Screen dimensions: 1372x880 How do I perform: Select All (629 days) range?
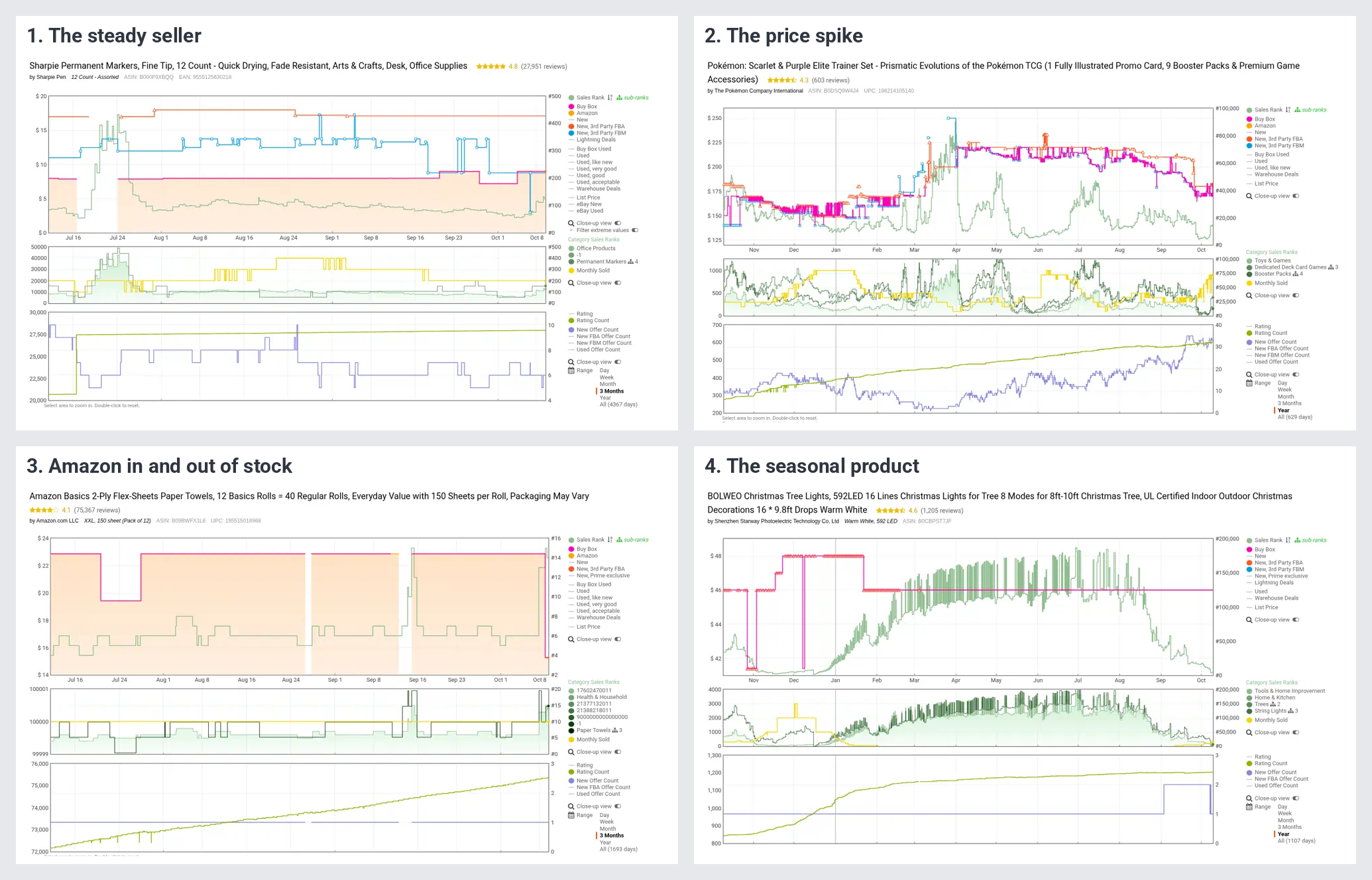(x=1294, y=417)
